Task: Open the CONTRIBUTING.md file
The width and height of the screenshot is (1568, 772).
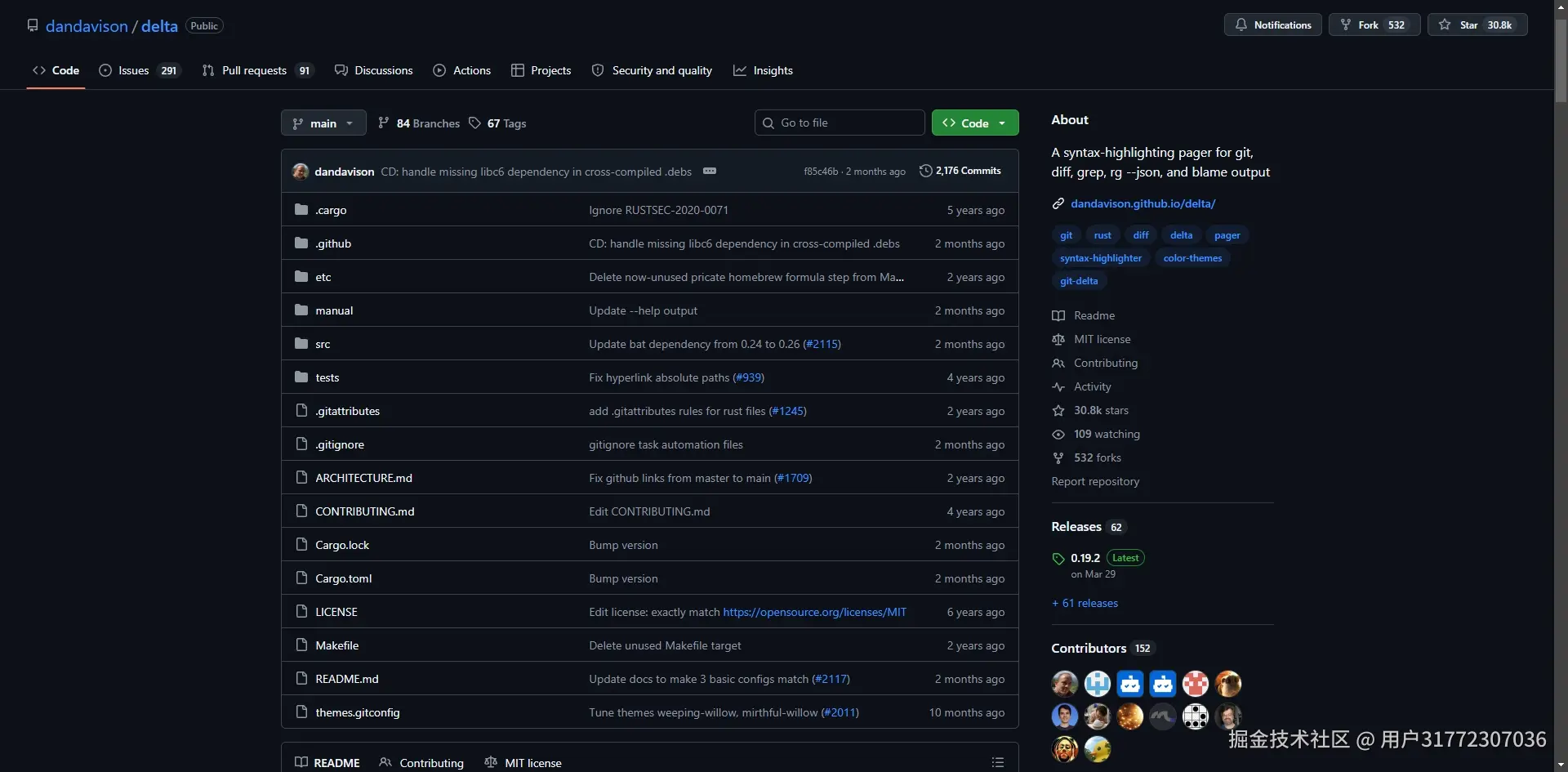Action: coord(365,511)
